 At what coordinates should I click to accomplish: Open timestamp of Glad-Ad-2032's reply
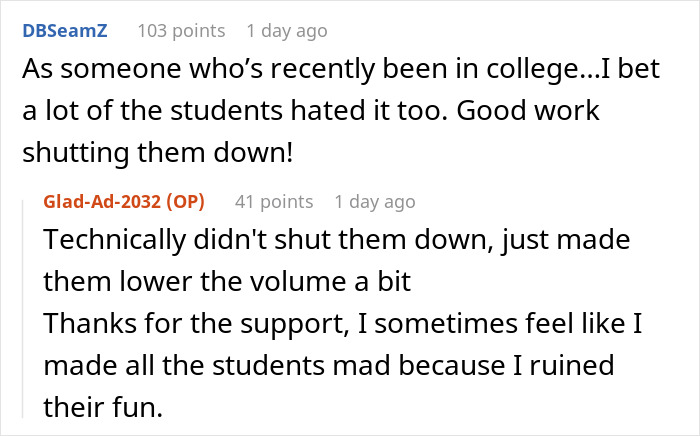(374, 201)
